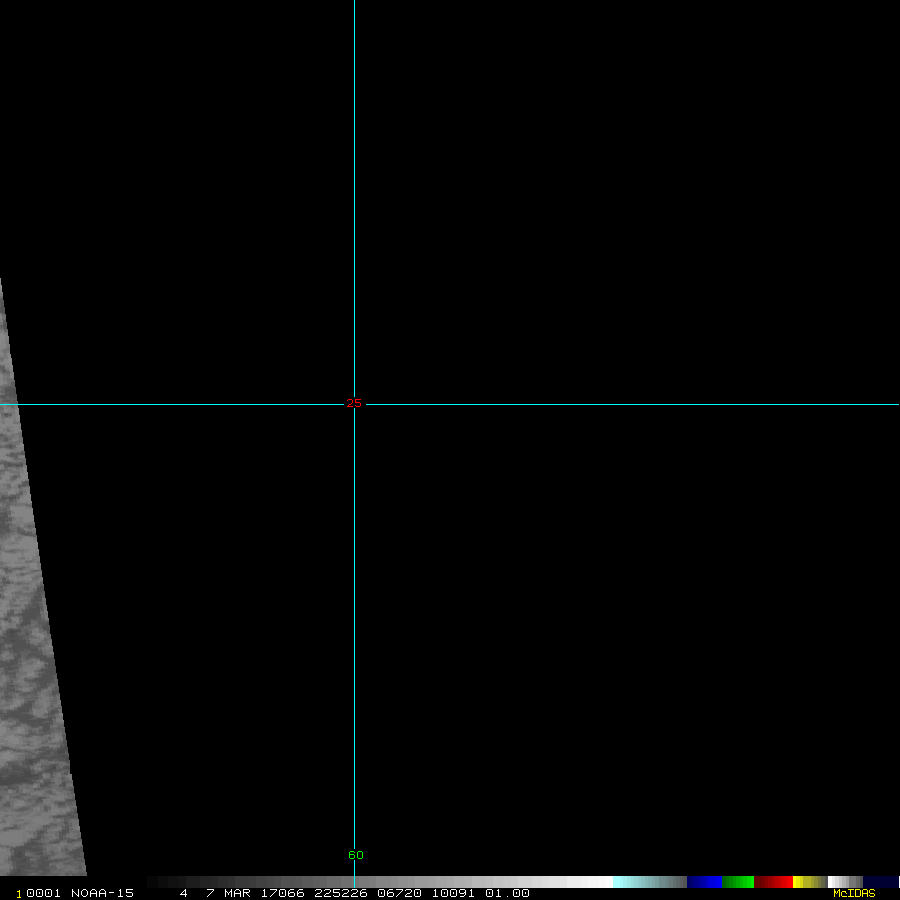The width and height of the screenshot is (900, 900).
Task: Pick the yellow segment of color bar
Action: (806, 882)
